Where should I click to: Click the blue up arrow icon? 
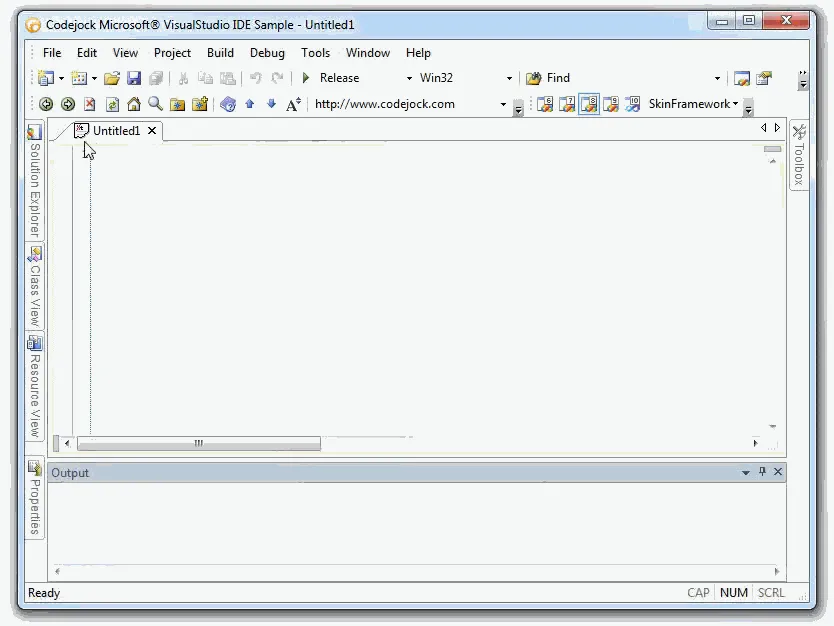(x=249, y=104)
